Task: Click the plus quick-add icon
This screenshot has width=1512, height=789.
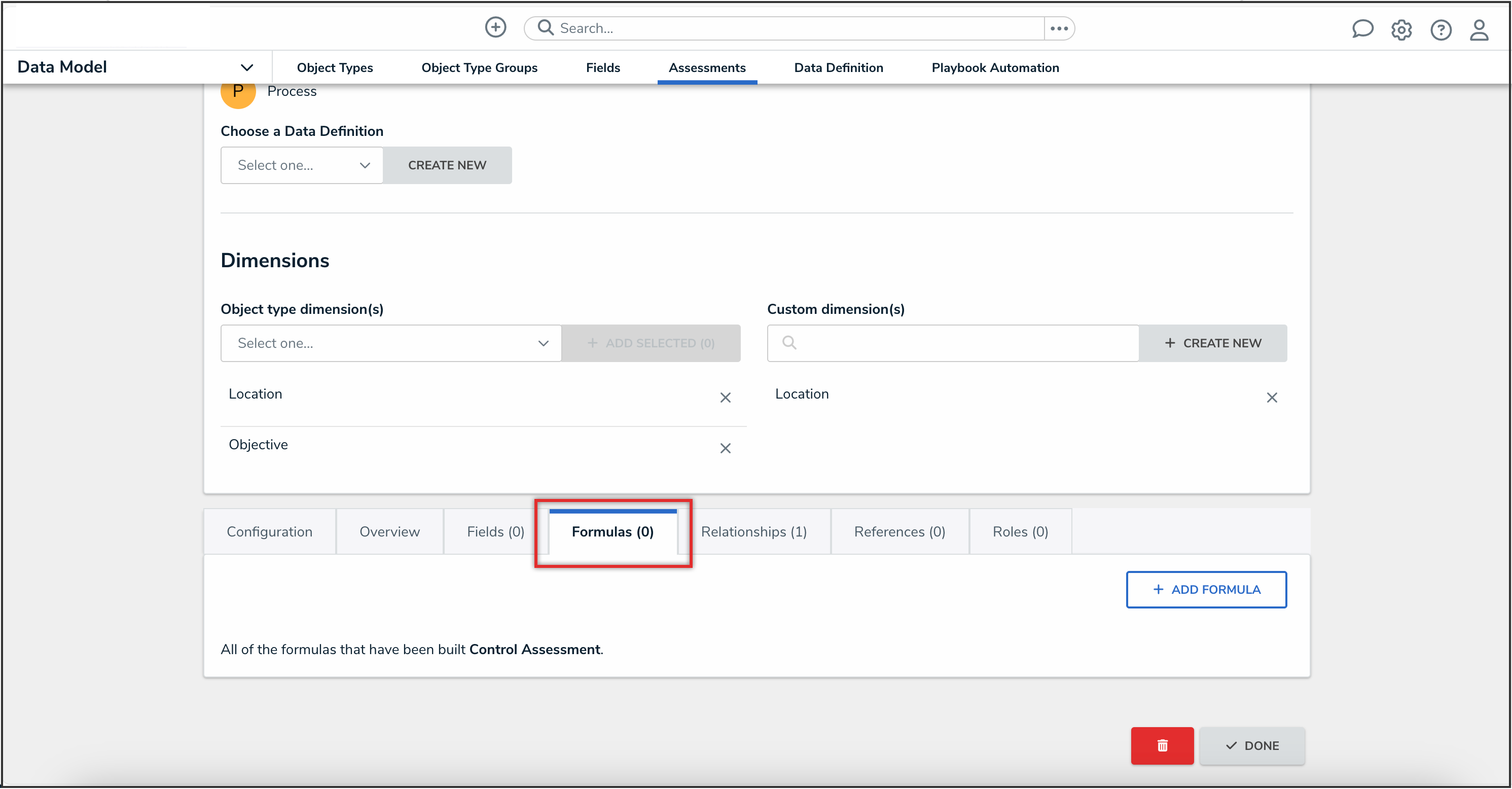Action: (495, 27)
